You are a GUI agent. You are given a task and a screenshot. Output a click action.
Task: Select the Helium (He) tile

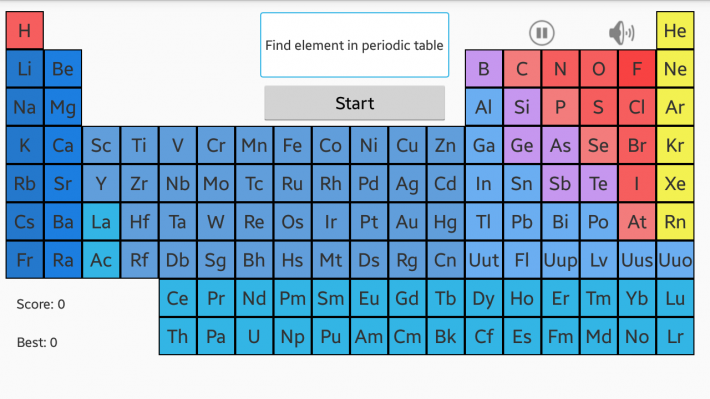click(675, 30)
